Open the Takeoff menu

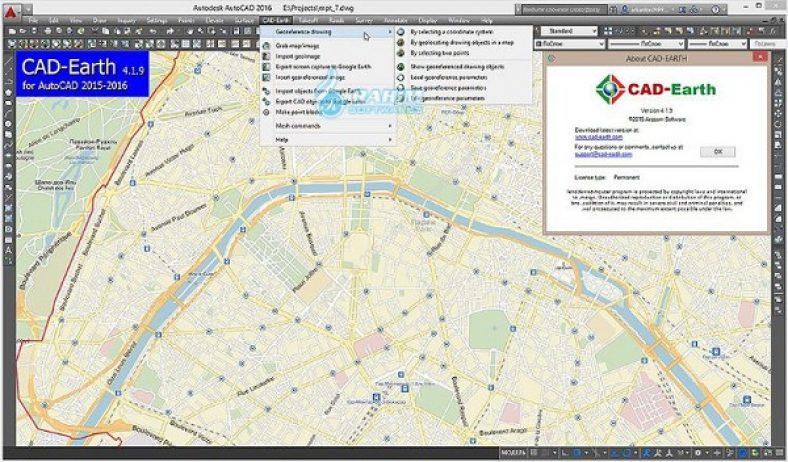(308, 20)
